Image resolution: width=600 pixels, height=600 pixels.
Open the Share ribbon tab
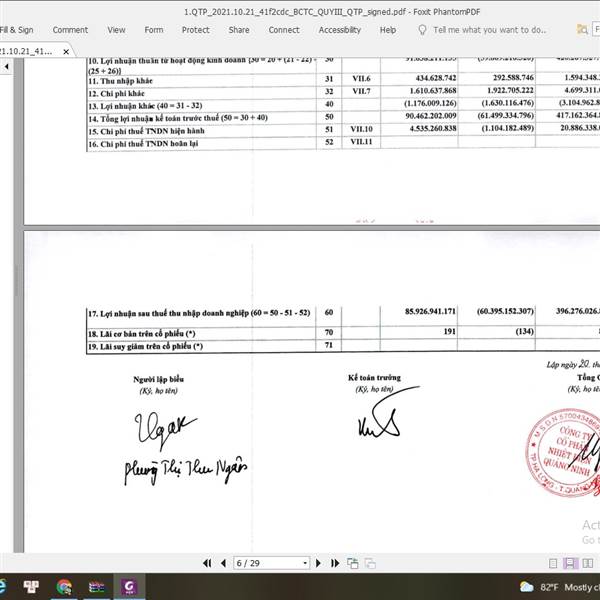click(239, 30)
